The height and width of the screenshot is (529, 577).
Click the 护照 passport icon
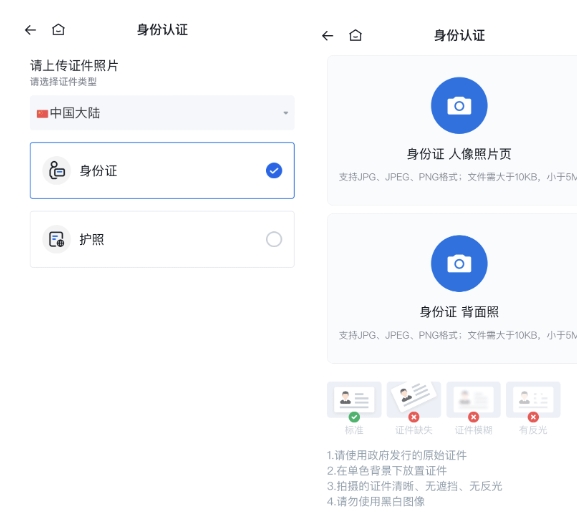click(57, 239)
